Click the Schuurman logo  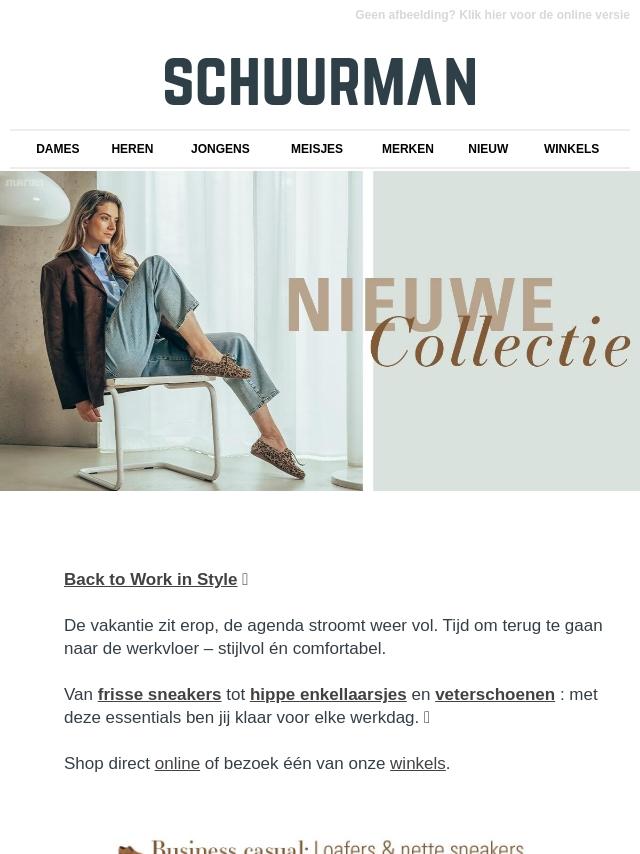(x=320, y=82)
